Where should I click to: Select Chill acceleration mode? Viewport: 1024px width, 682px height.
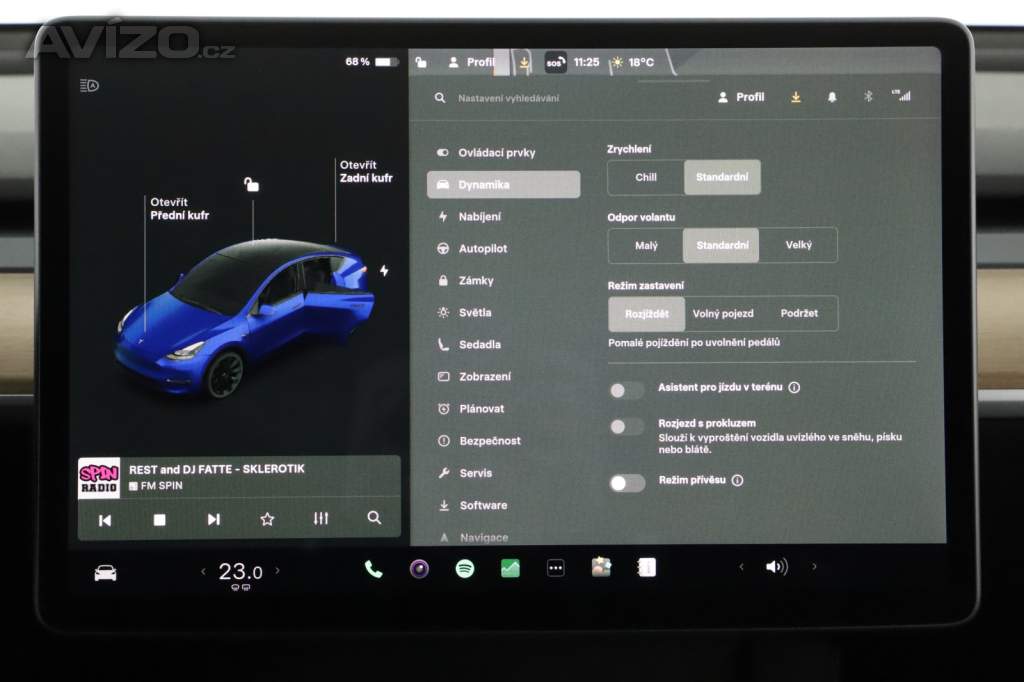646,177
